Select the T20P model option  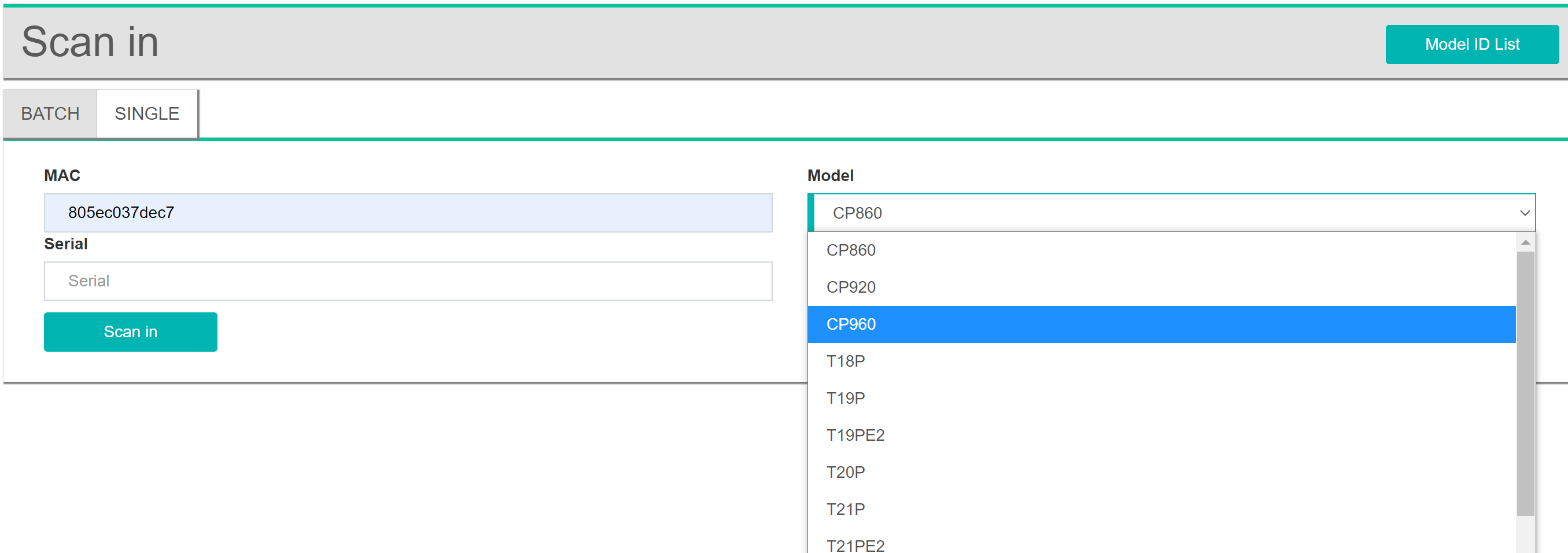pos(1161,473)
